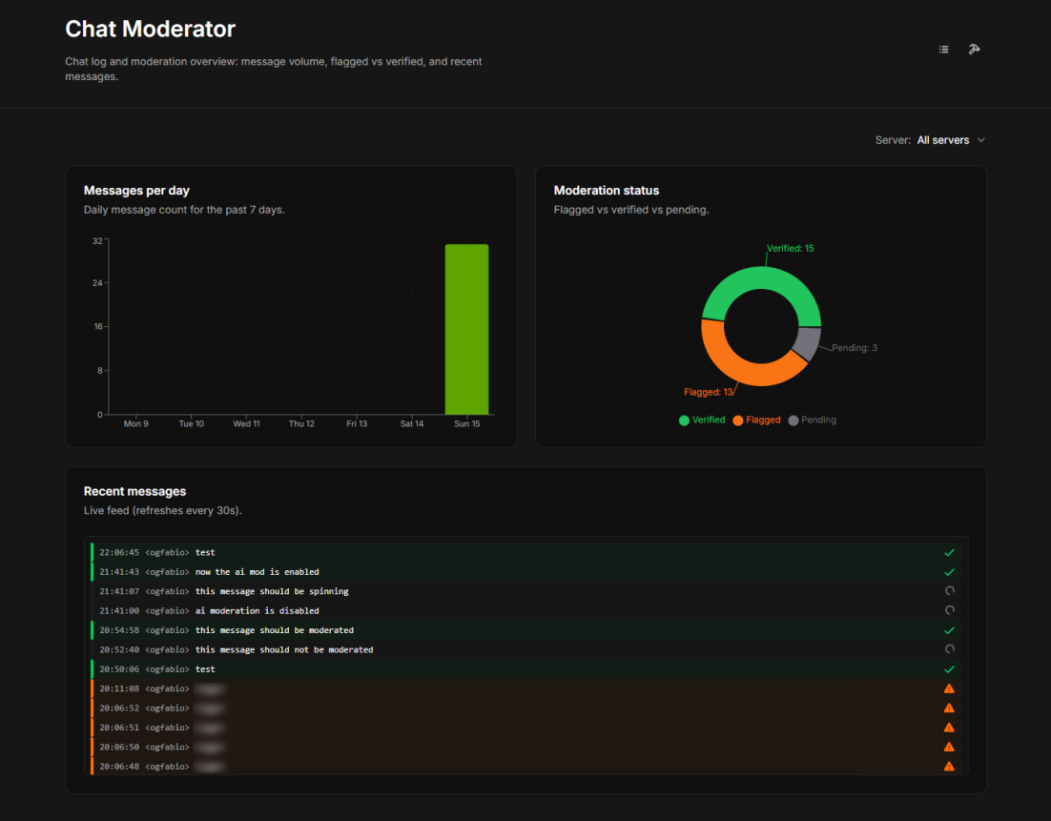
Task: Click verified checkmark for 'ai mod is enabled' message
Action: tap(949, 572)
